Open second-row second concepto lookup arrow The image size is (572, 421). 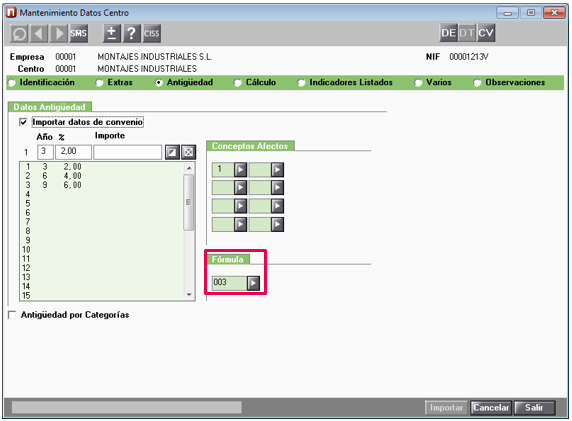(x=278, y=188)
